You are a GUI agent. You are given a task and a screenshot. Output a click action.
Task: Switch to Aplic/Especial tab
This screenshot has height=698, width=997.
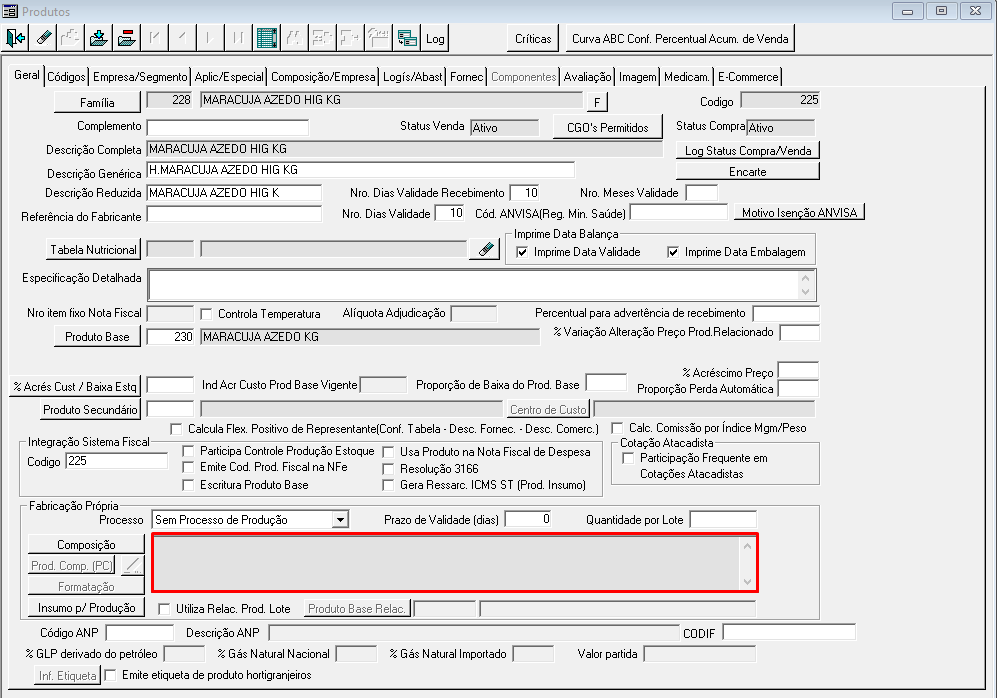click(229, 77)
